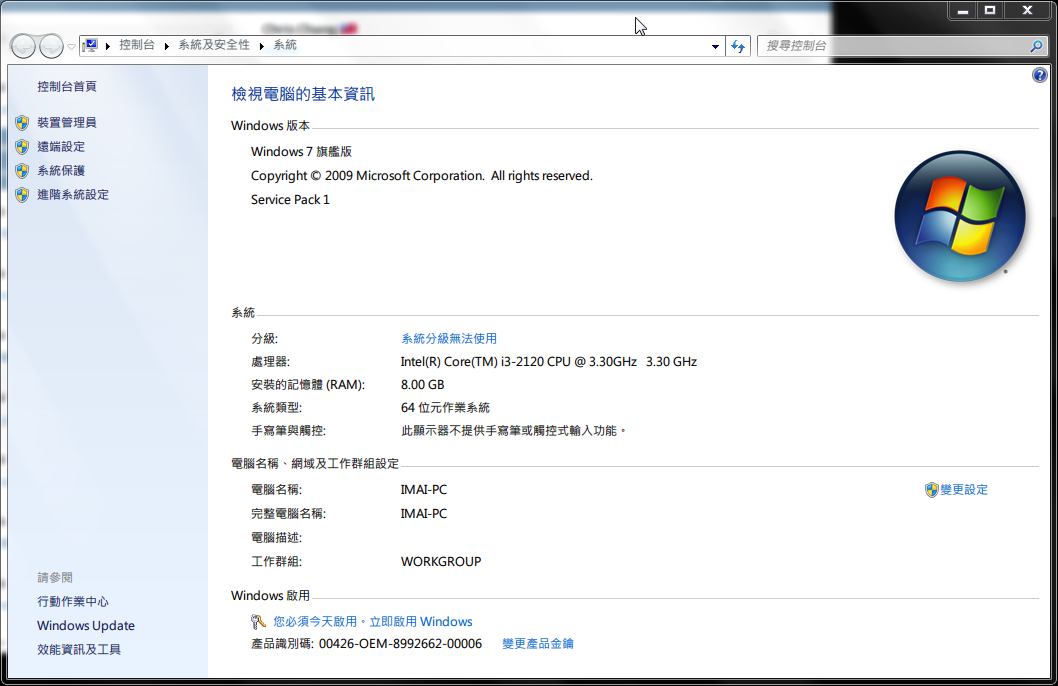This screenshot has width=1058, height=686.
Task: Select the IMAI-PC value next to 電腦名稱
Action: pyautogui.click(x=424, y=490)
